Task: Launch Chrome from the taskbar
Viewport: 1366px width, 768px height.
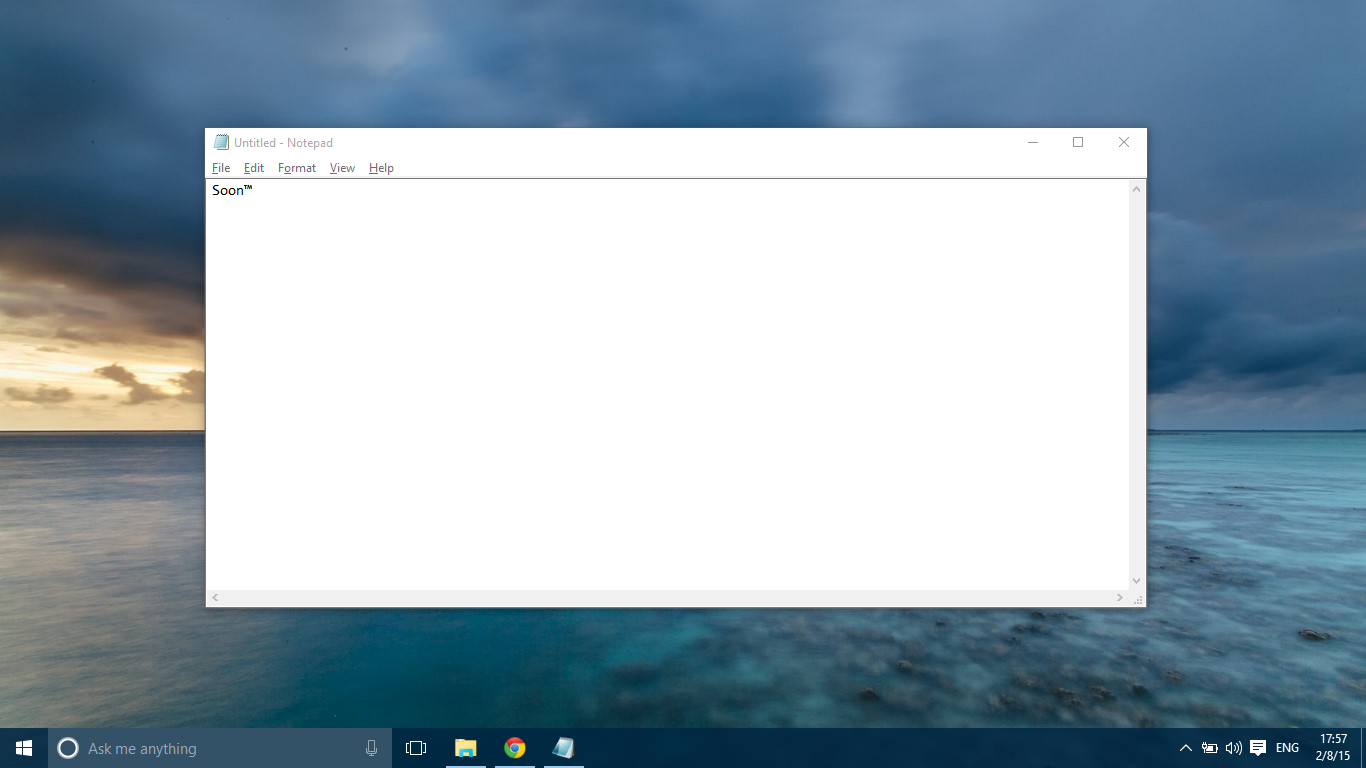Action: point(514,747)
